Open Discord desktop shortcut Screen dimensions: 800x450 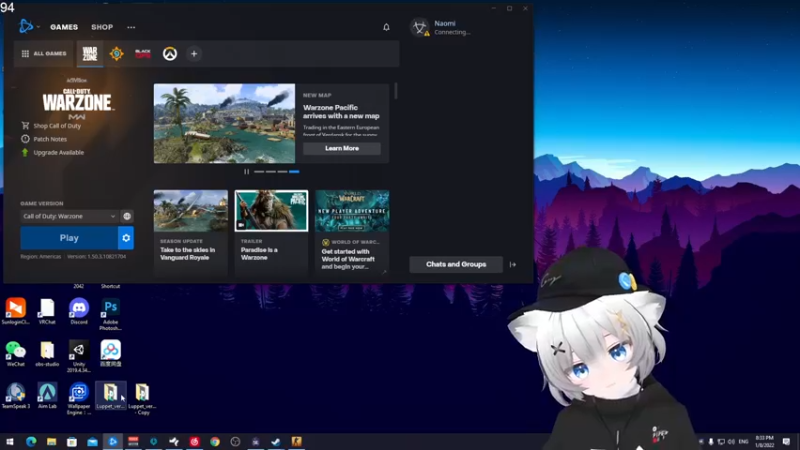point(79,311)
